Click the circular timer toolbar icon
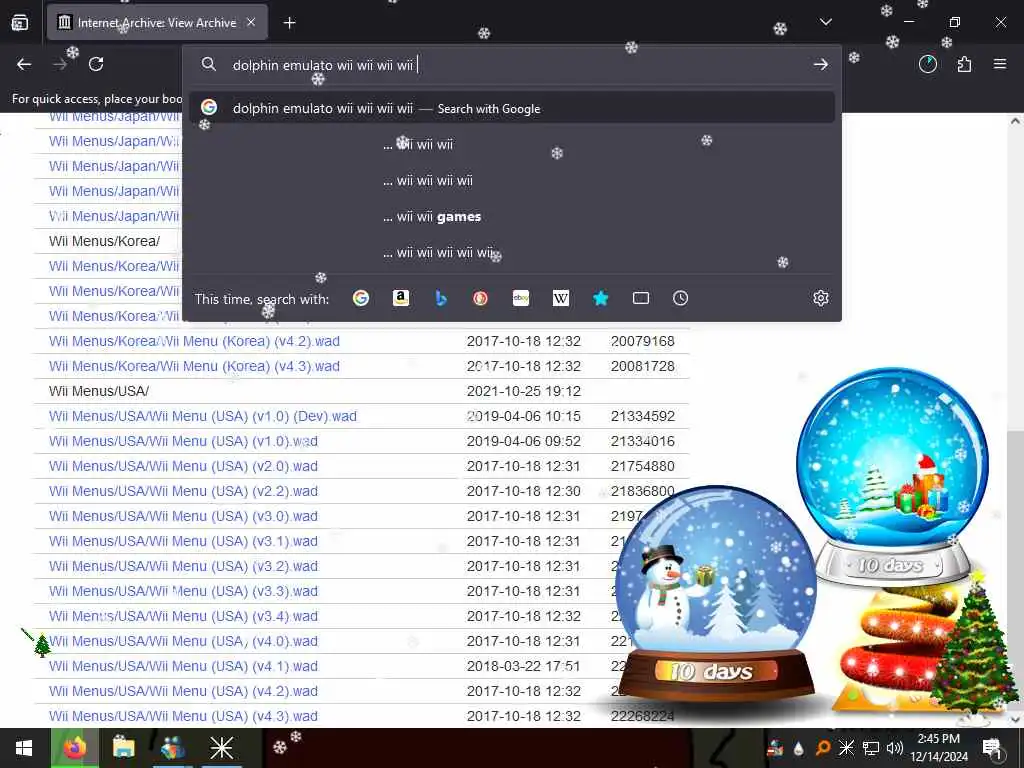1024x768 pixels. click(x=927, y=64)
